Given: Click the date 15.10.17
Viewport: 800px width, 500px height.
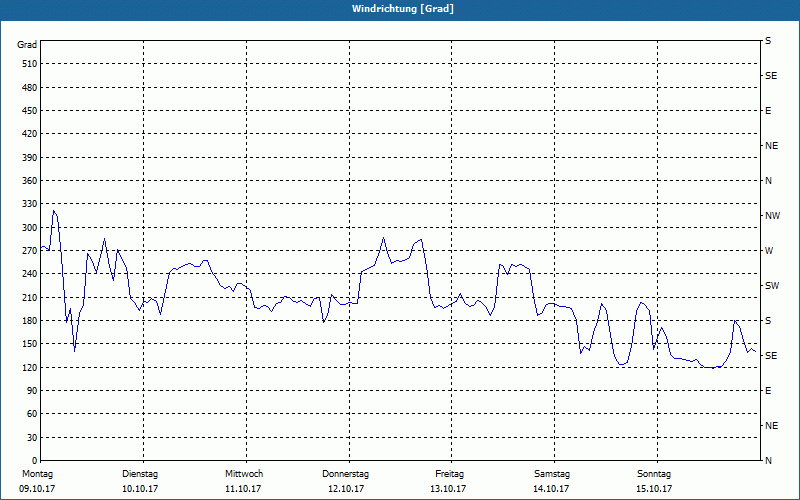Looking at the screenshot, I should [654, 489].
